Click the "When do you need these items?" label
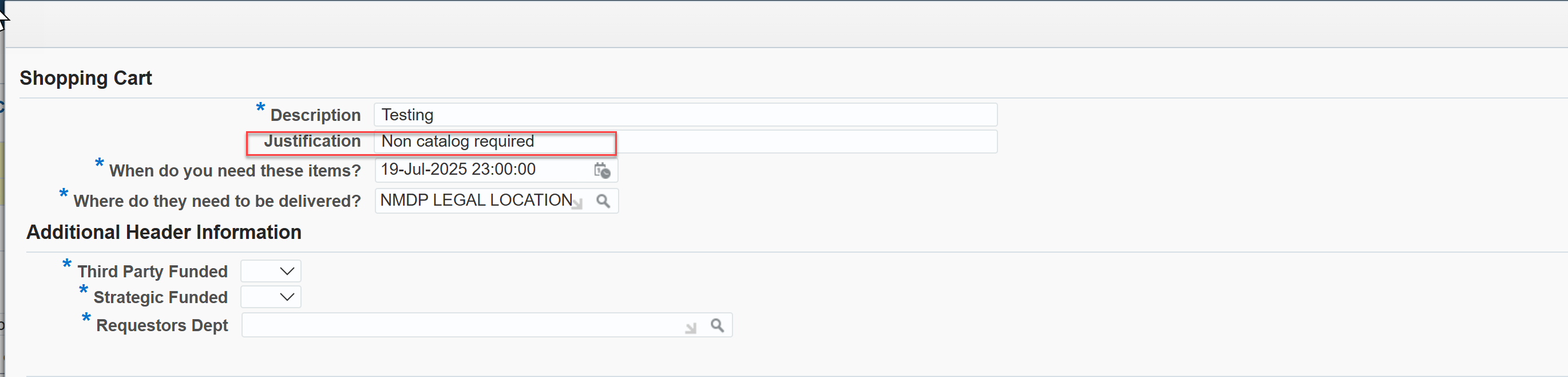Screen dimensions: 1568x377 point(235,171)
